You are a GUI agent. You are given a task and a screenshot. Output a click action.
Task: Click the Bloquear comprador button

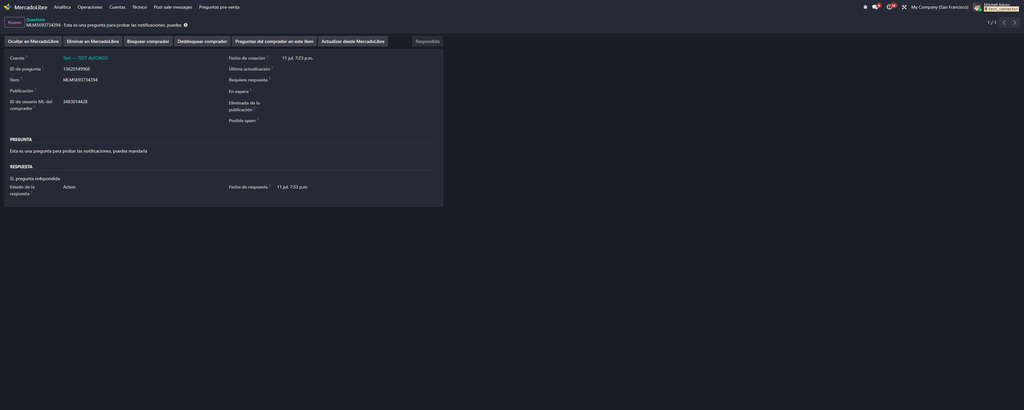148,41
